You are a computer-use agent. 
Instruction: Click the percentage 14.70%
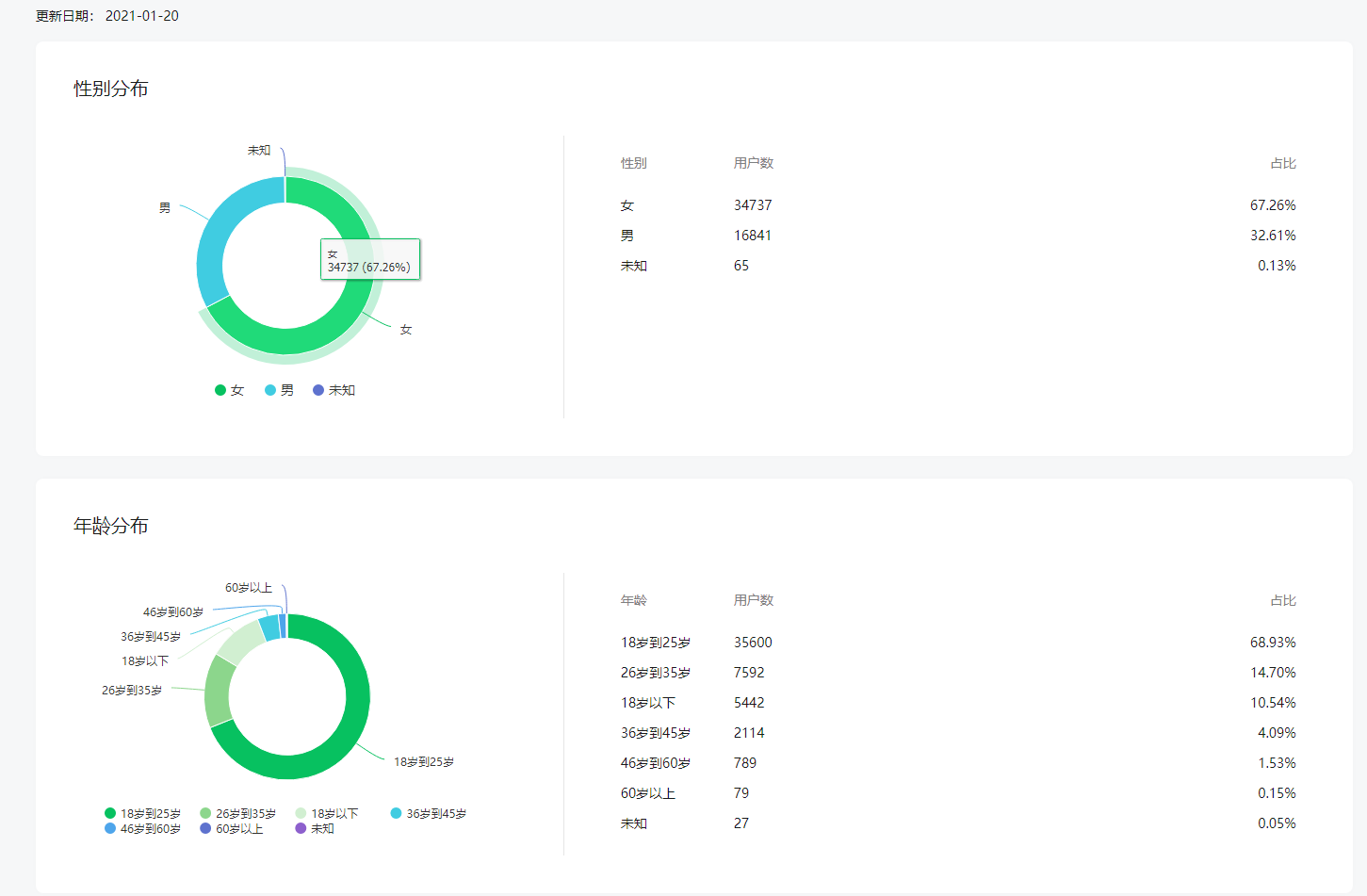pos(1273,673)
